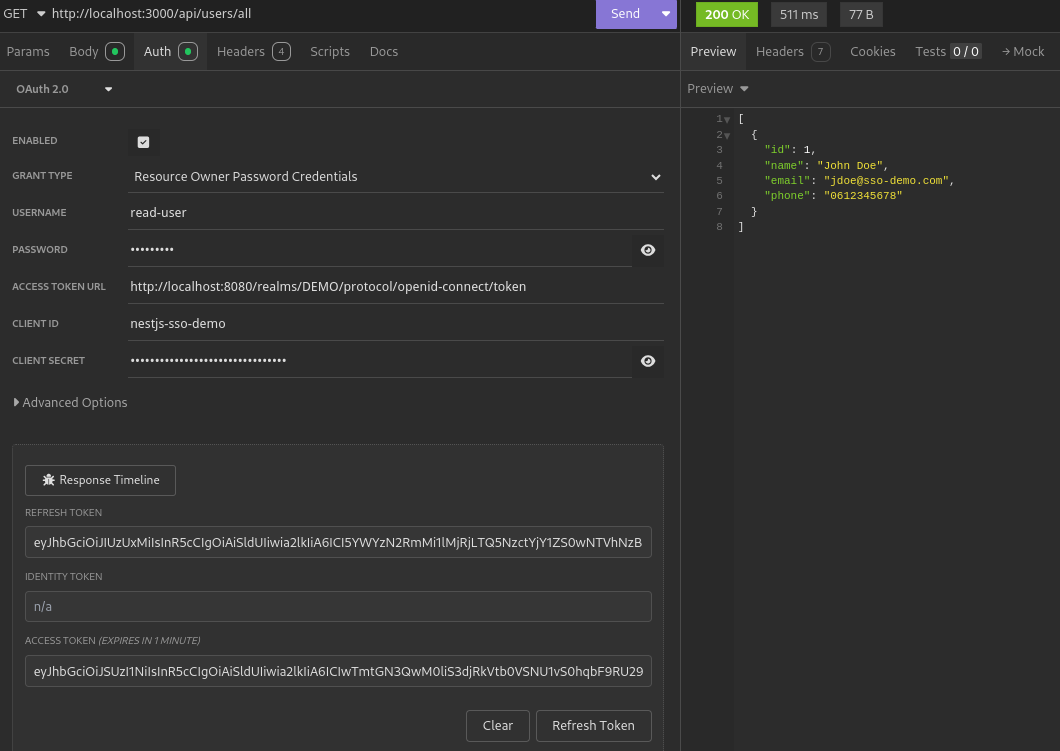The image size is (1060, 751).
Task: Click the bug icon in Response Timeline
Action: [x=49, y=480]
